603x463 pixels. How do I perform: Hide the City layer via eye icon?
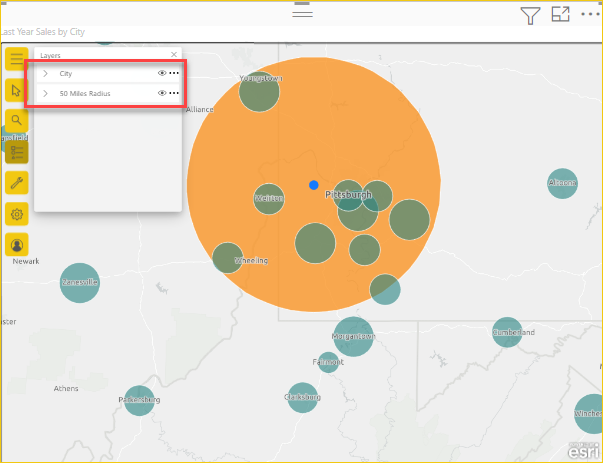click(162, 73)
